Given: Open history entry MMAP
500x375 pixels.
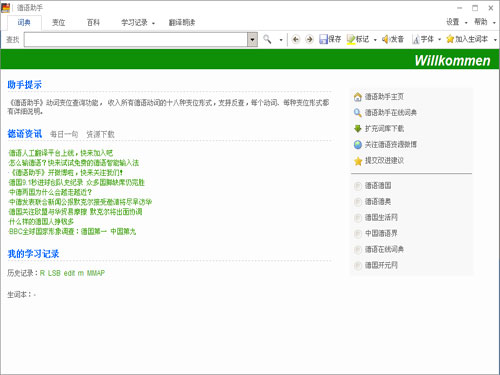Looking at the screenshot, I should click(96, 273).
